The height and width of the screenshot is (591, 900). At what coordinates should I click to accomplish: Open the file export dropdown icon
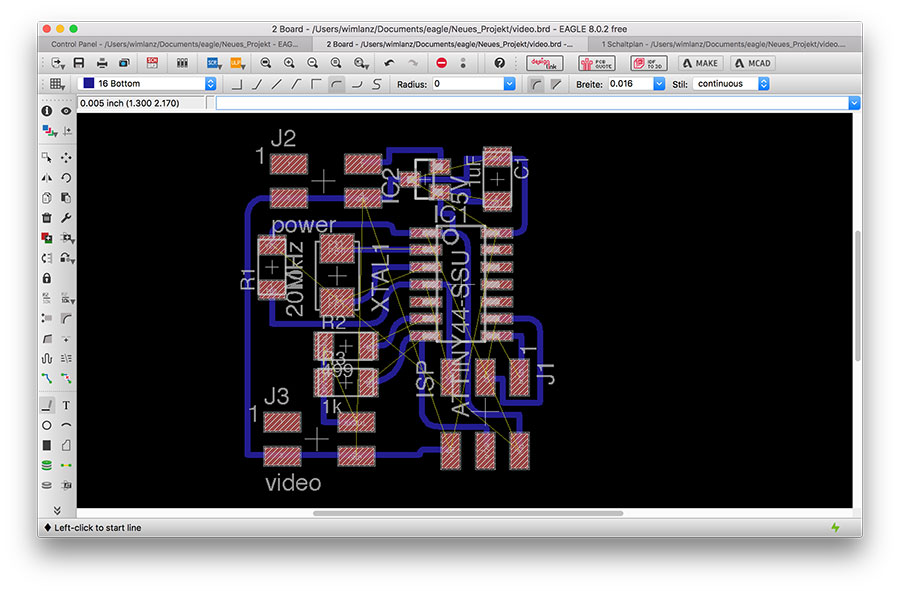(x=58, y=63)
